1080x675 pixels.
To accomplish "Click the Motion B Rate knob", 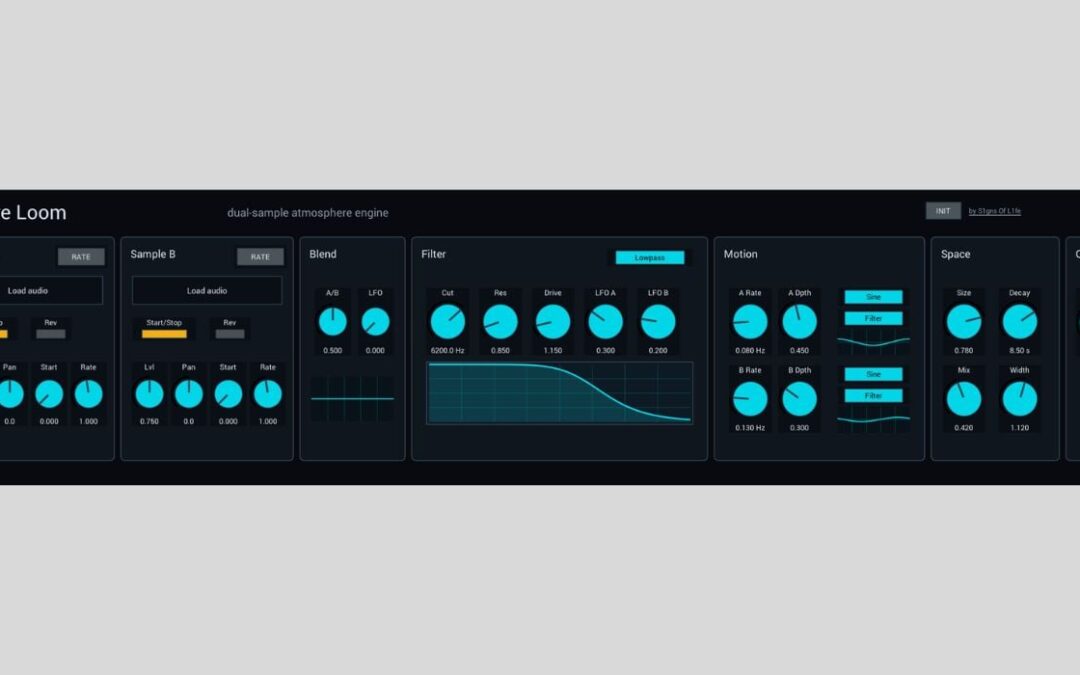I will point(750,399).
